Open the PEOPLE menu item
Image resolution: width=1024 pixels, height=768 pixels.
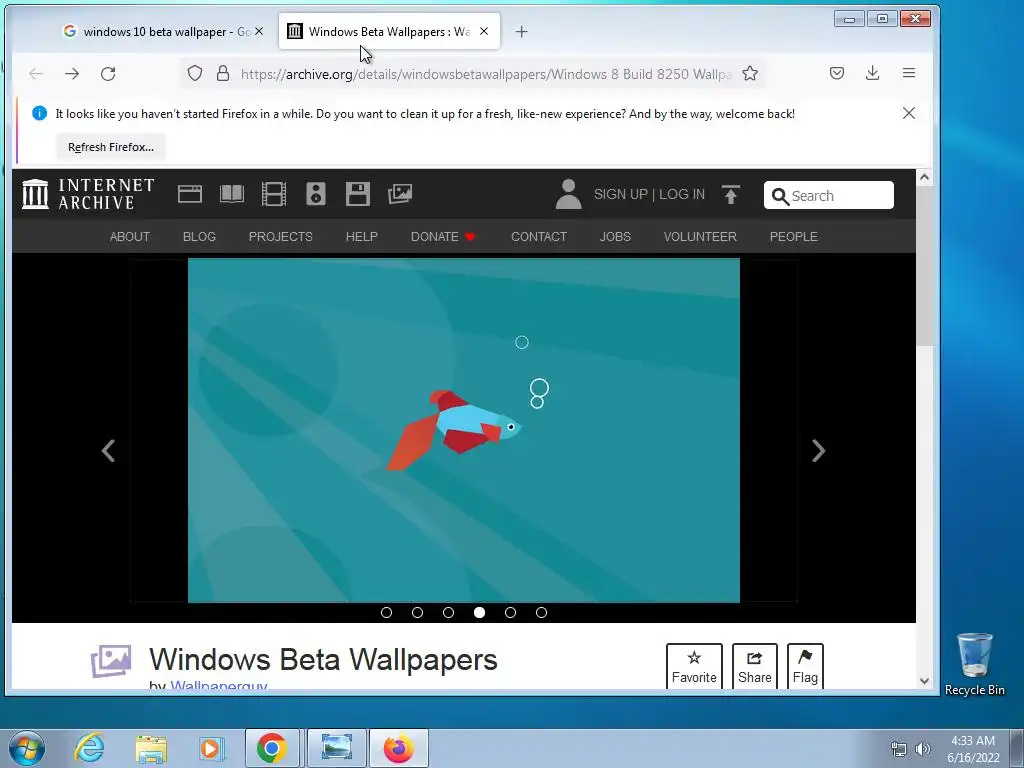(x=793, y=236)
